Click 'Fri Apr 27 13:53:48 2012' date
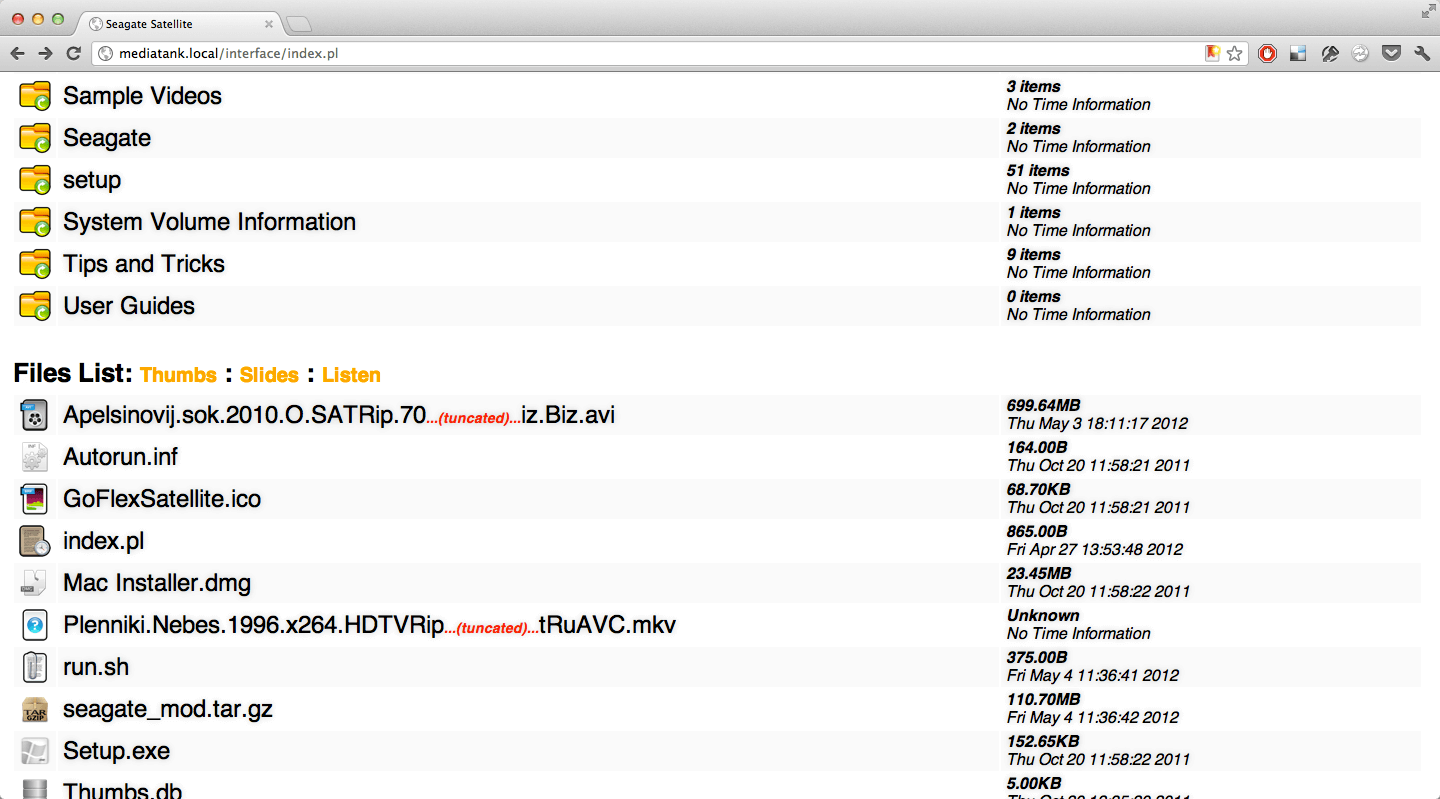This screenshot has height=799, width=1440. point(1095,549)
